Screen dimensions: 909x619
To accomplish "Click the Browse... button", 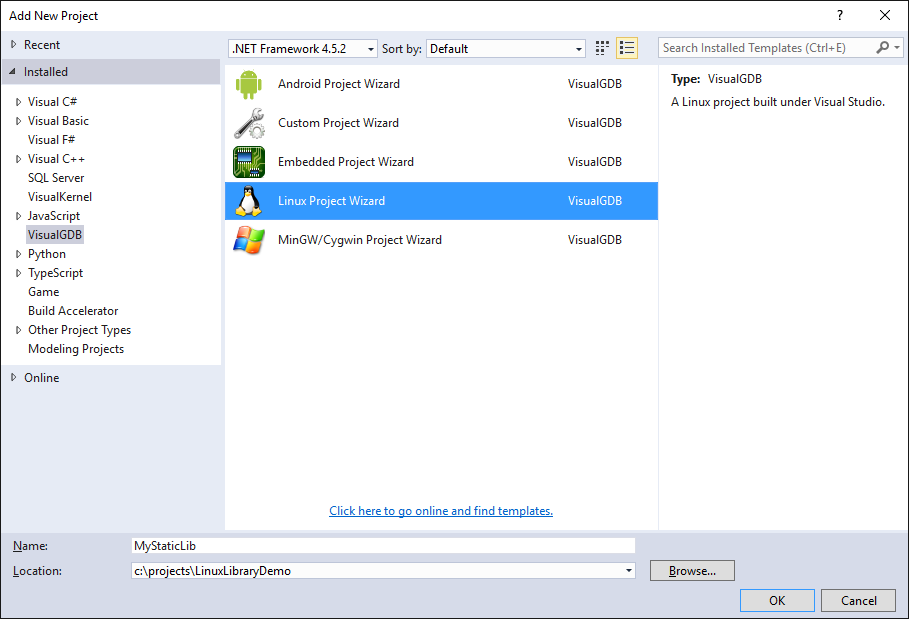I will (692, 571).
